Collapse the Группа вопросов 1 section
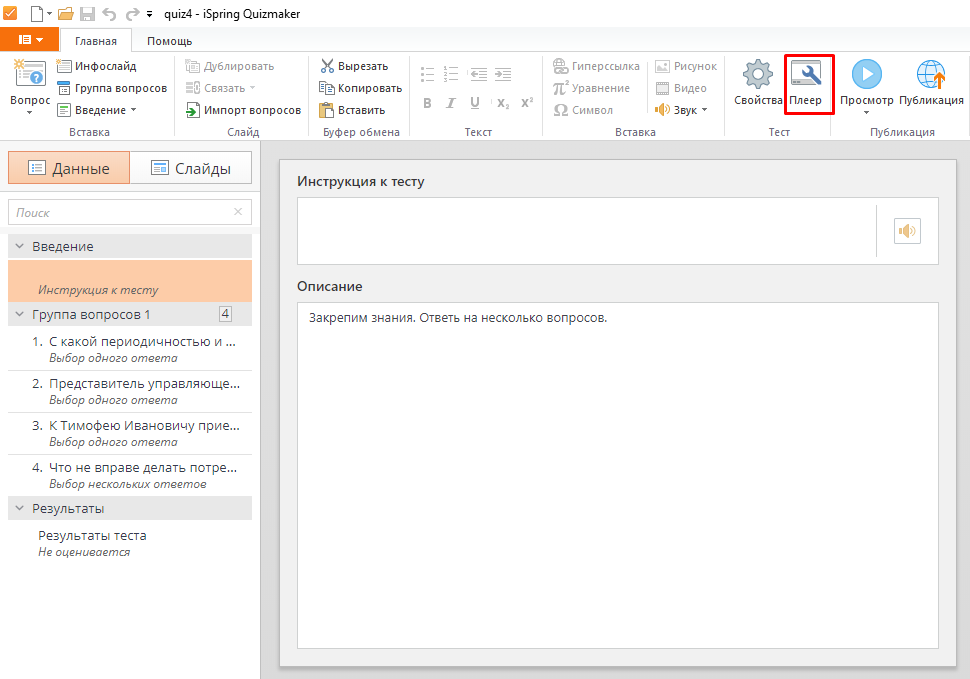Screen dimensions: 970x679 click(19, 314)
